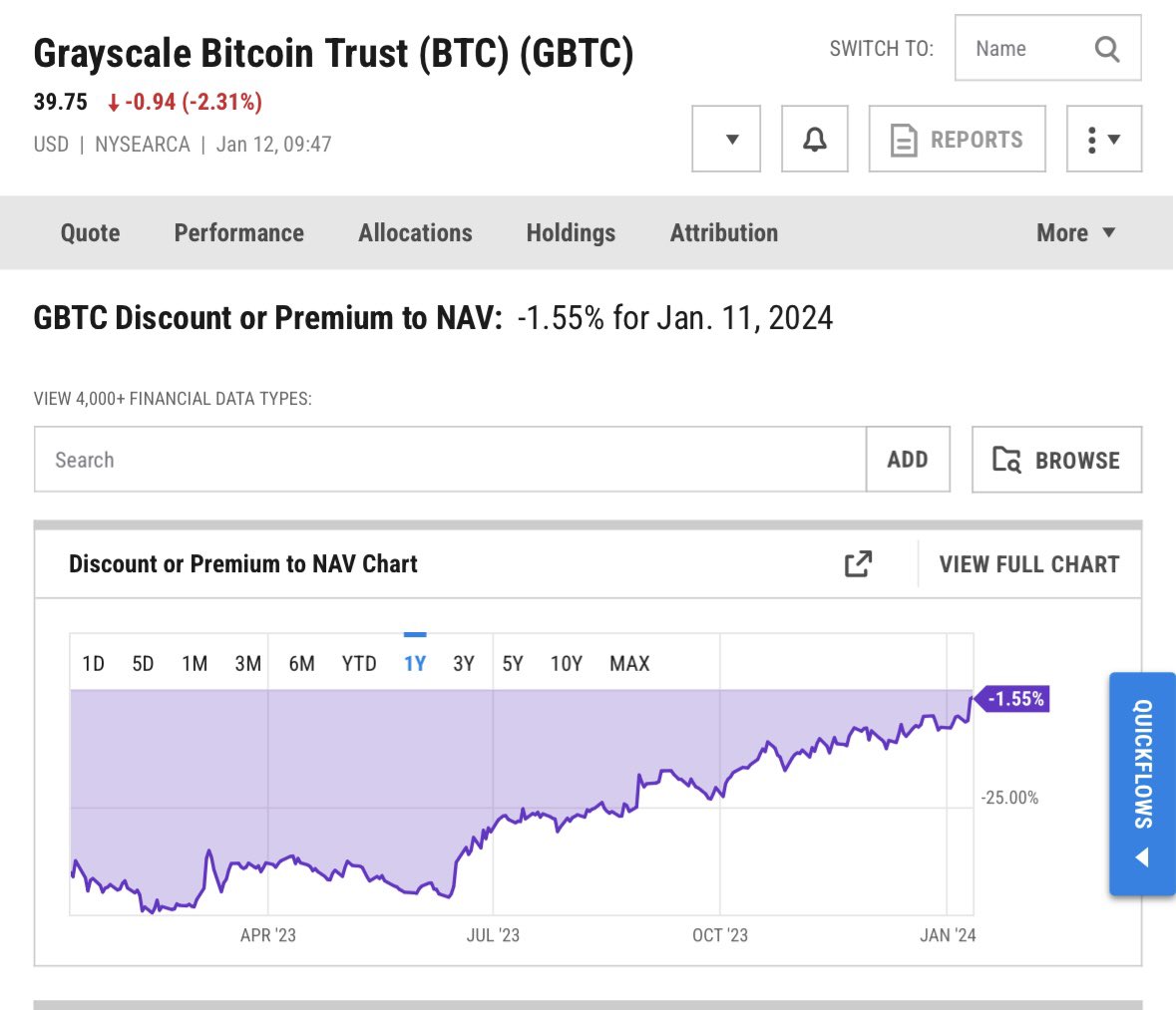
Task: Expand the three-dot more options dropdown
Action: coord(1104,139)
